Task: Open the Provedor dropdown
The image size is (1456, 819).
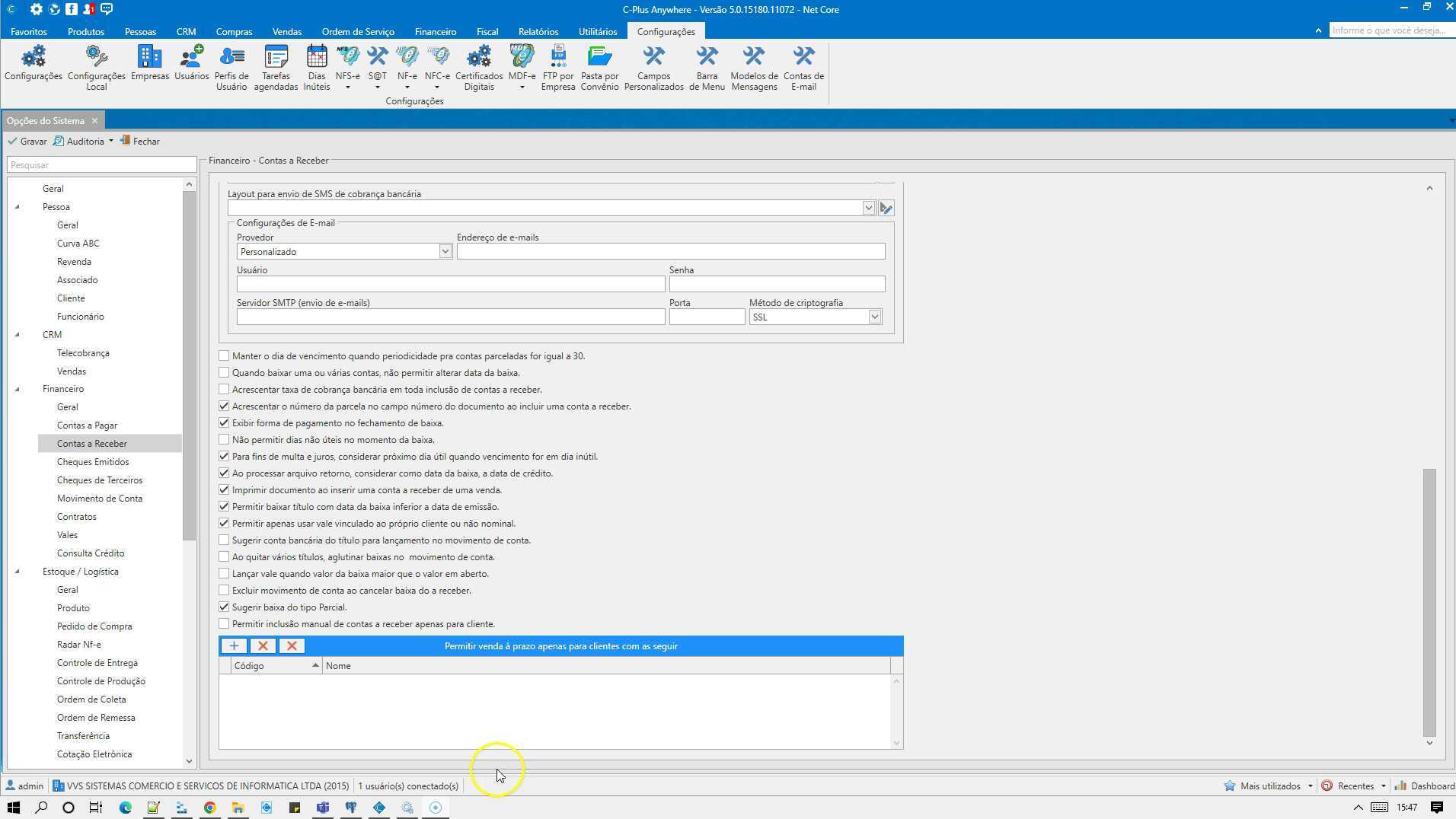Action: pos(445,252)
